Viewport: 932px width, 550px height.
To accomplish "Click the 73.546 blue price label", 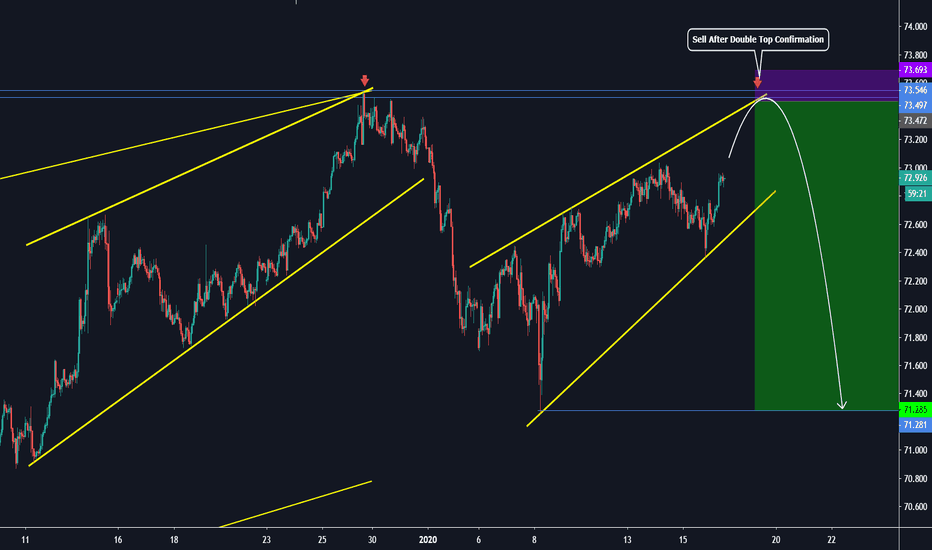I will (915, 90).
